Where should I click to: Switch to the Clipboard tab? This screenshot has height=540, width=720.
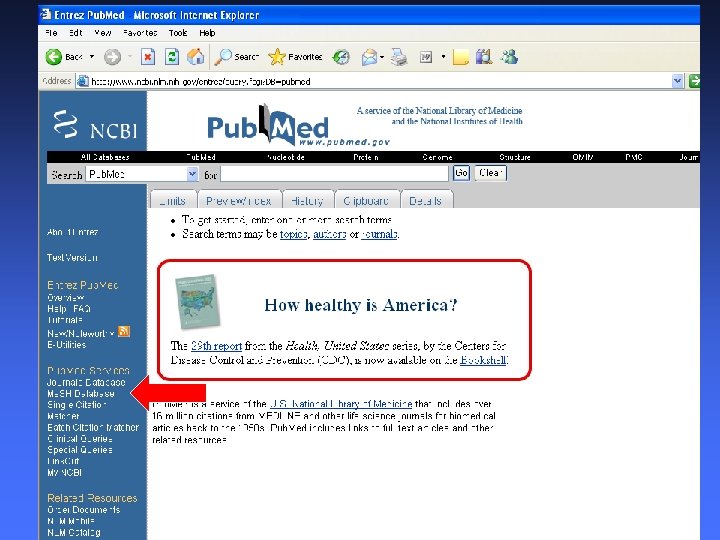[x=366, y=200]
